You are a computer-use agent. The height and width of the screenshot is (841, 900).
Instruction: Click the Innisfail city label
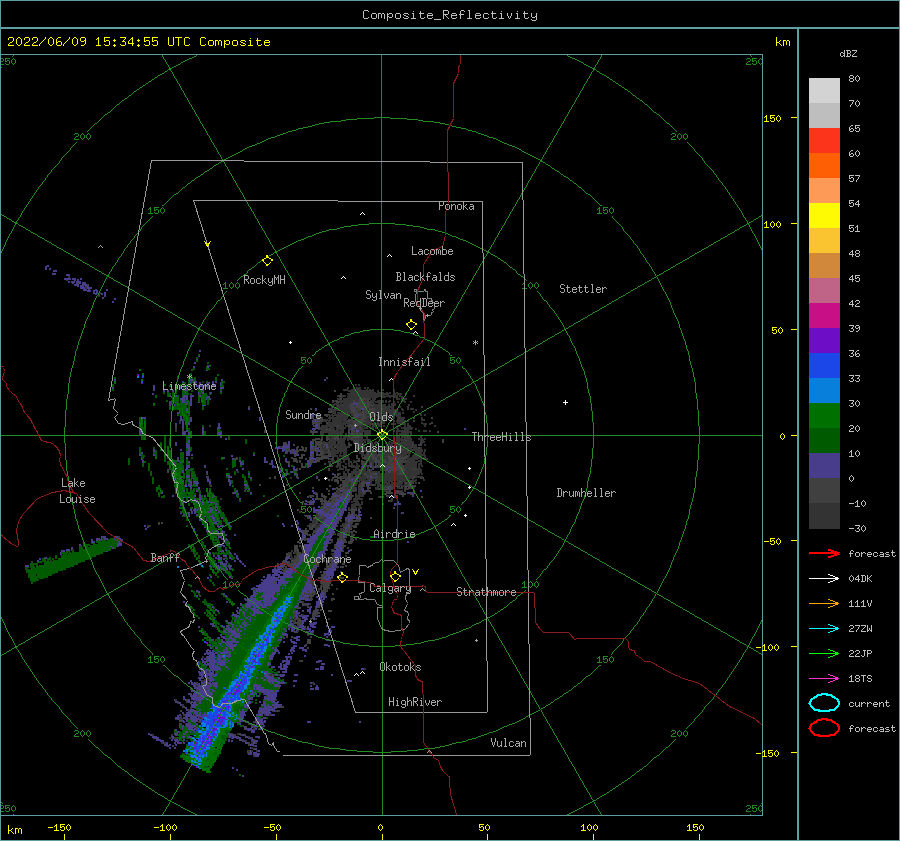point(404,362)
